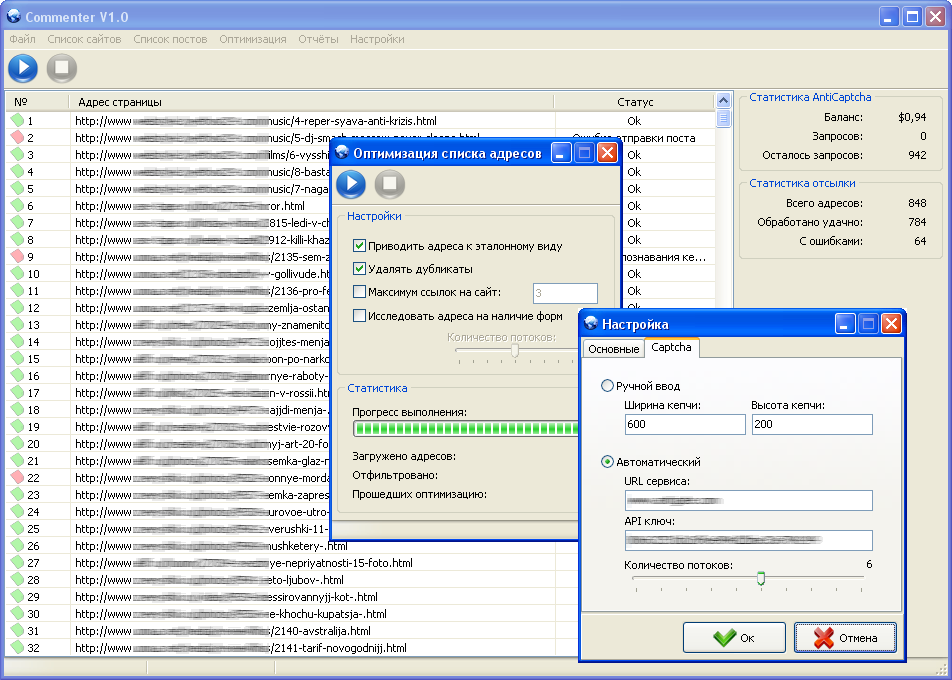Click the Количество потоков slider handle in Настройка
952x680 pixels.
761,578
